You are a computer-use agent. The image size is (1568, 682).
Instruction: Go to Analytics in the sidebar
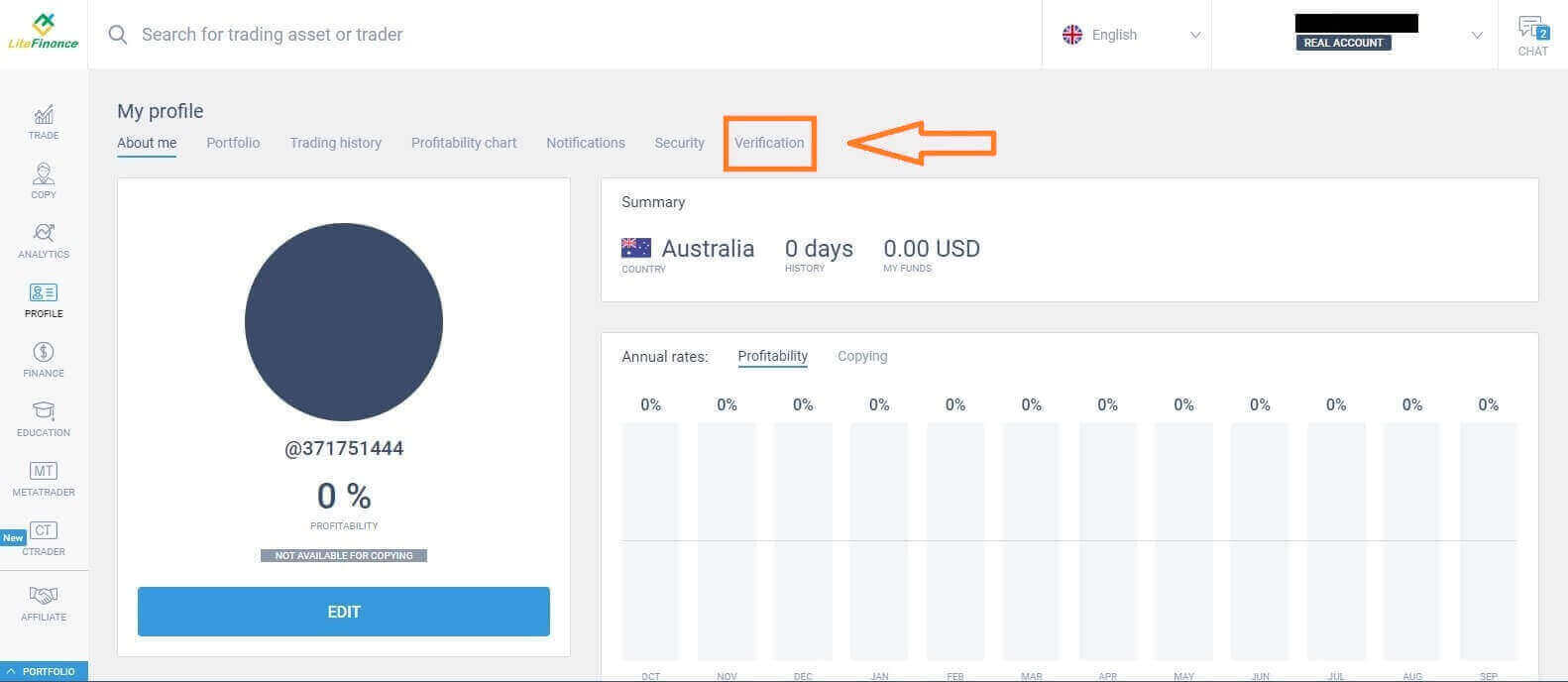coord(44,240)
